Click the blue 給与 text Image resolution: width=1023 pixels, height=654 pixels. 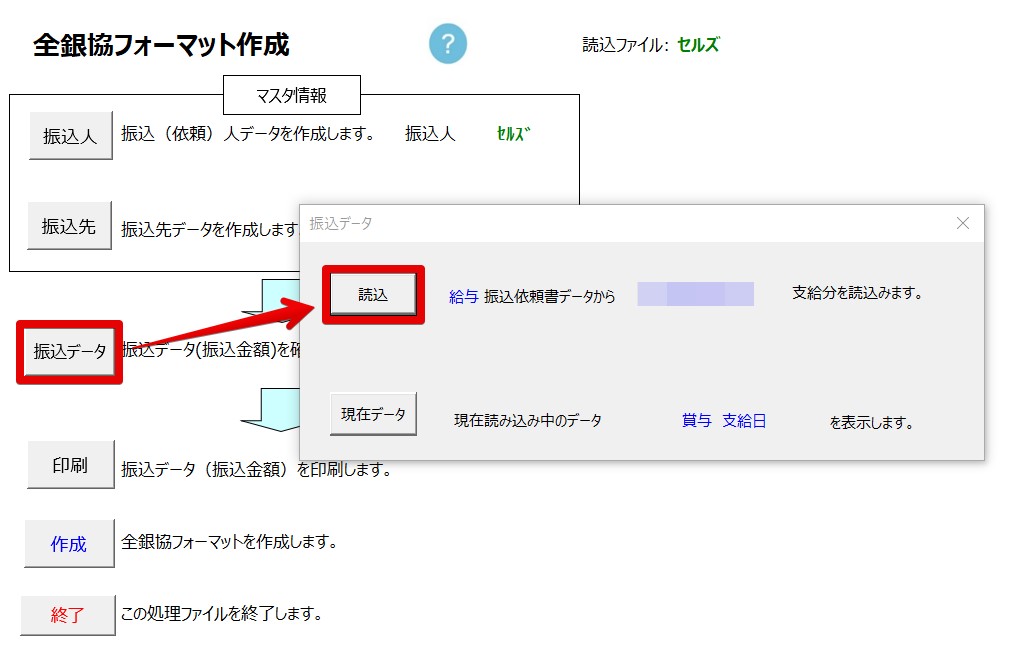point(464,296)
